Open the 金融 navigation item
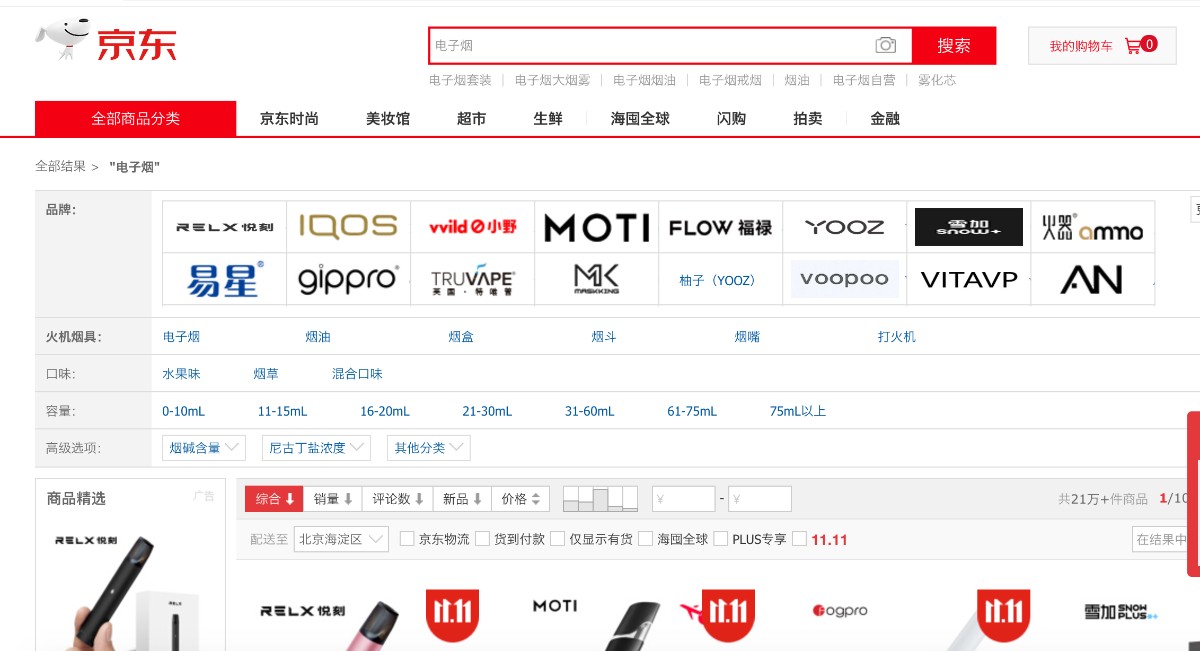Image resolution: width=1200 pixels, height=651 pixels. [x=885, y=118]
